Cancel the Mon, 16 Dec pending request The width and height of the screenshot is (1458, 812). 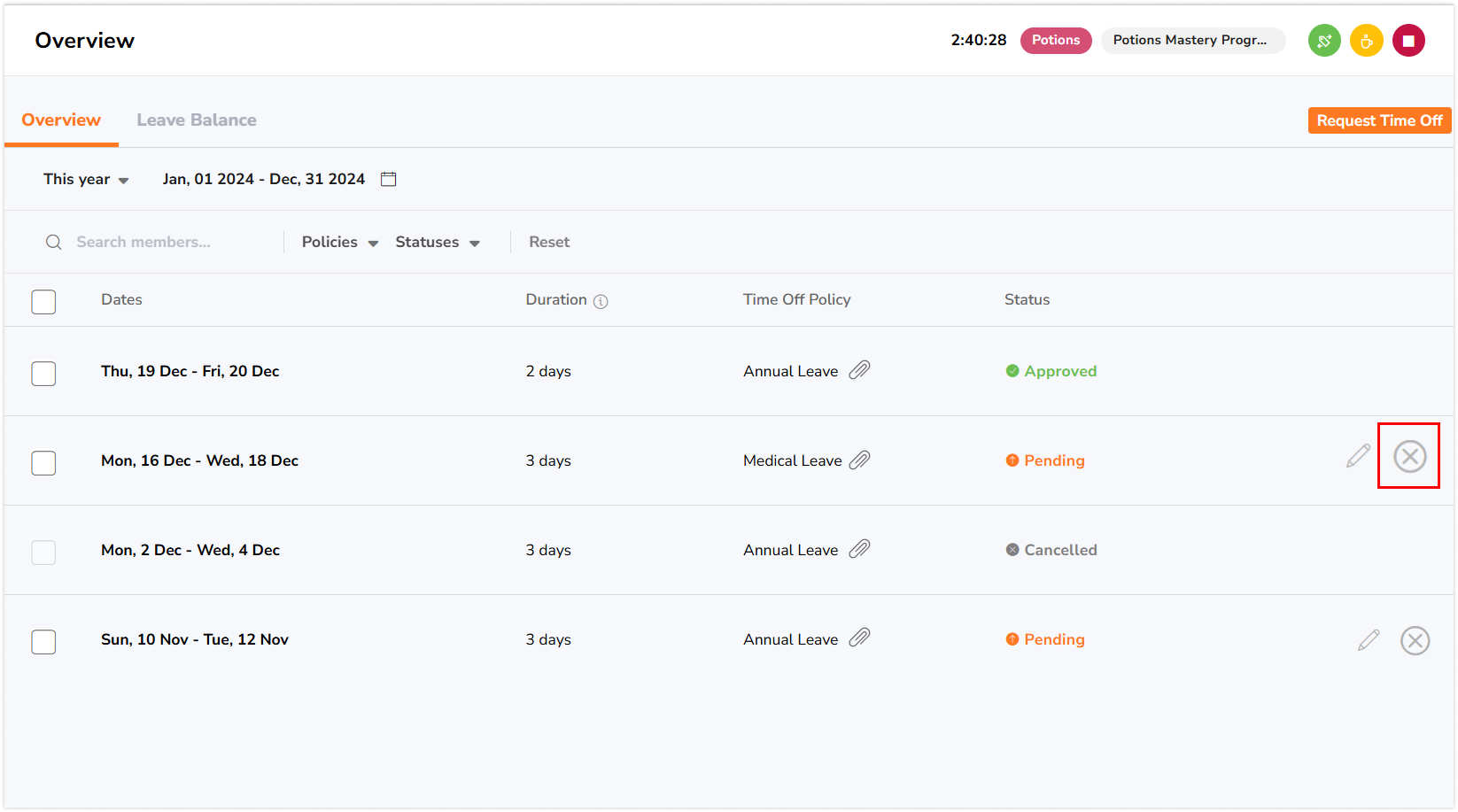[x=1409, y=456]
